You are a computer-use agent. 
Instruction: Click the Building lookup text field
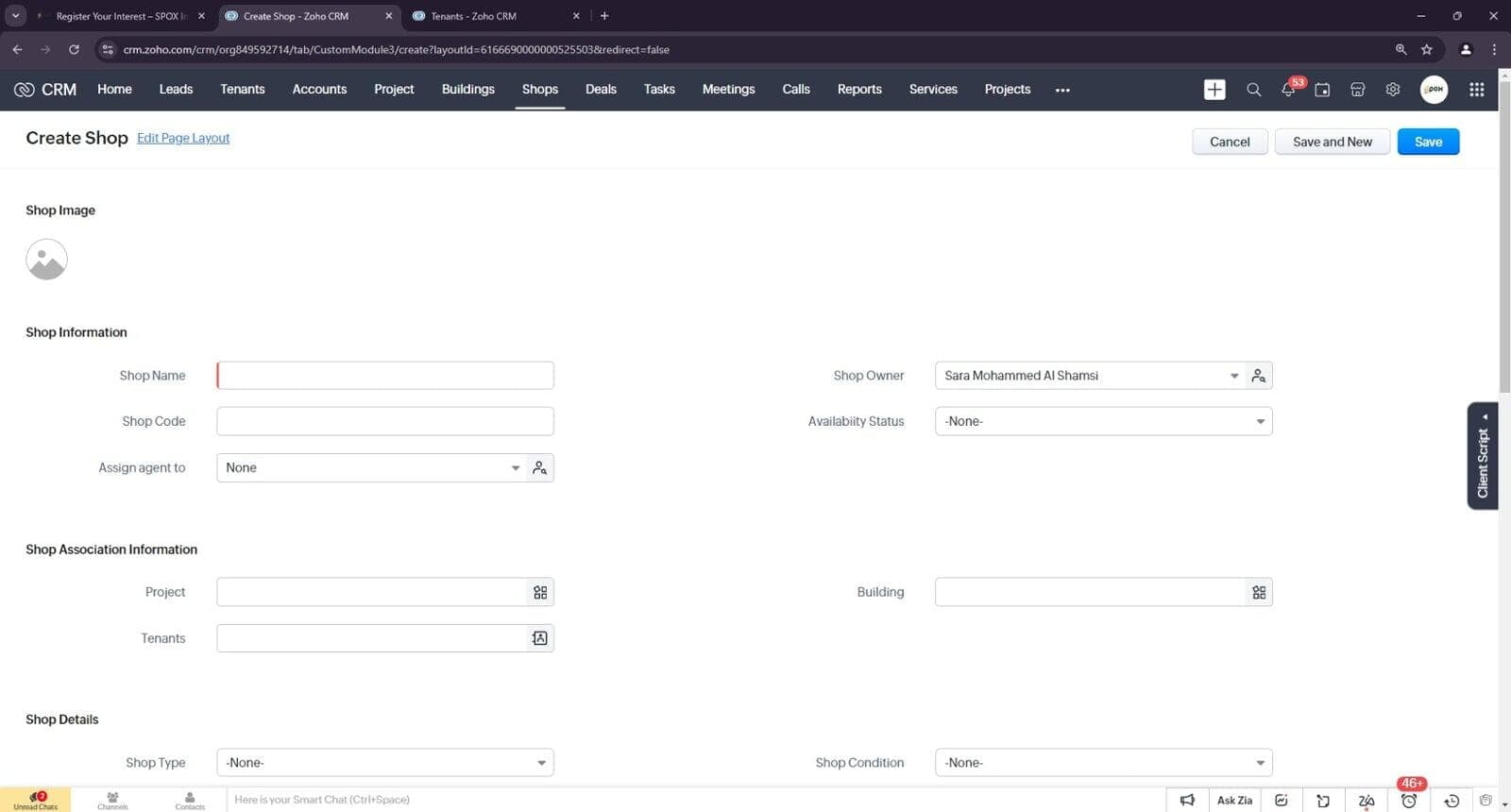click(1090, 592)
